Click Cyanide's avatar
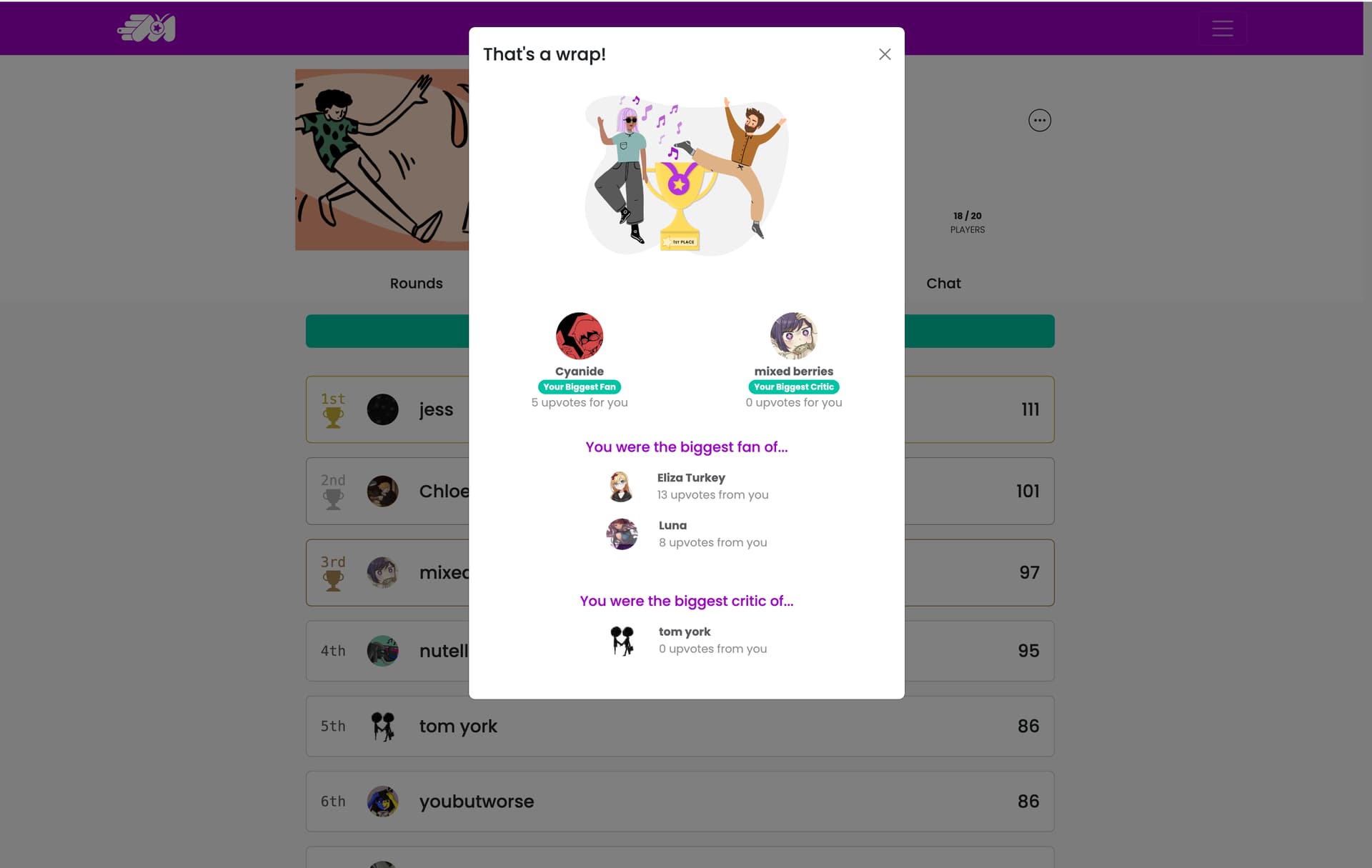The height and width of the screenshot is (868, 1372). point(580,336)
